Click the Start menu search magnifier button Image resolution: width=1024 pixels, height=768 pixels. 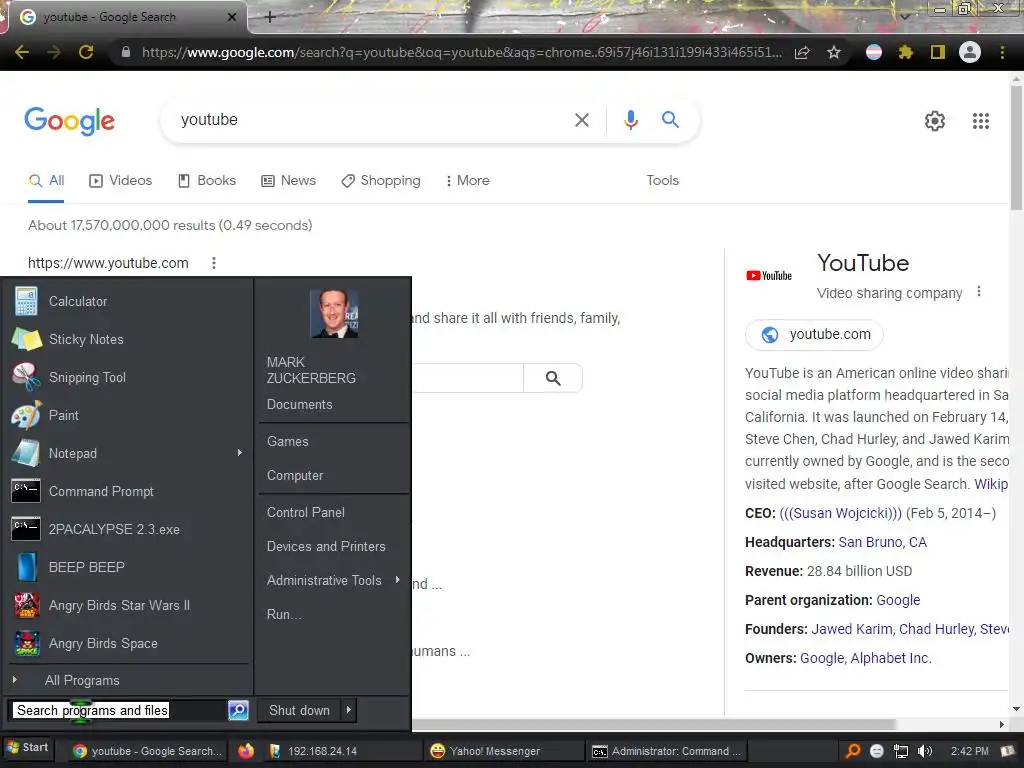[x=238, y=710]
